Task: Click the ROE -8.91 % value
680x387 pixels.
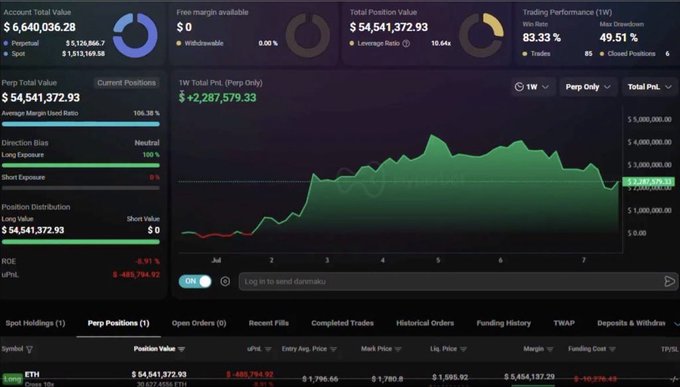Action: pyautogui.click(x=147, y=261)
